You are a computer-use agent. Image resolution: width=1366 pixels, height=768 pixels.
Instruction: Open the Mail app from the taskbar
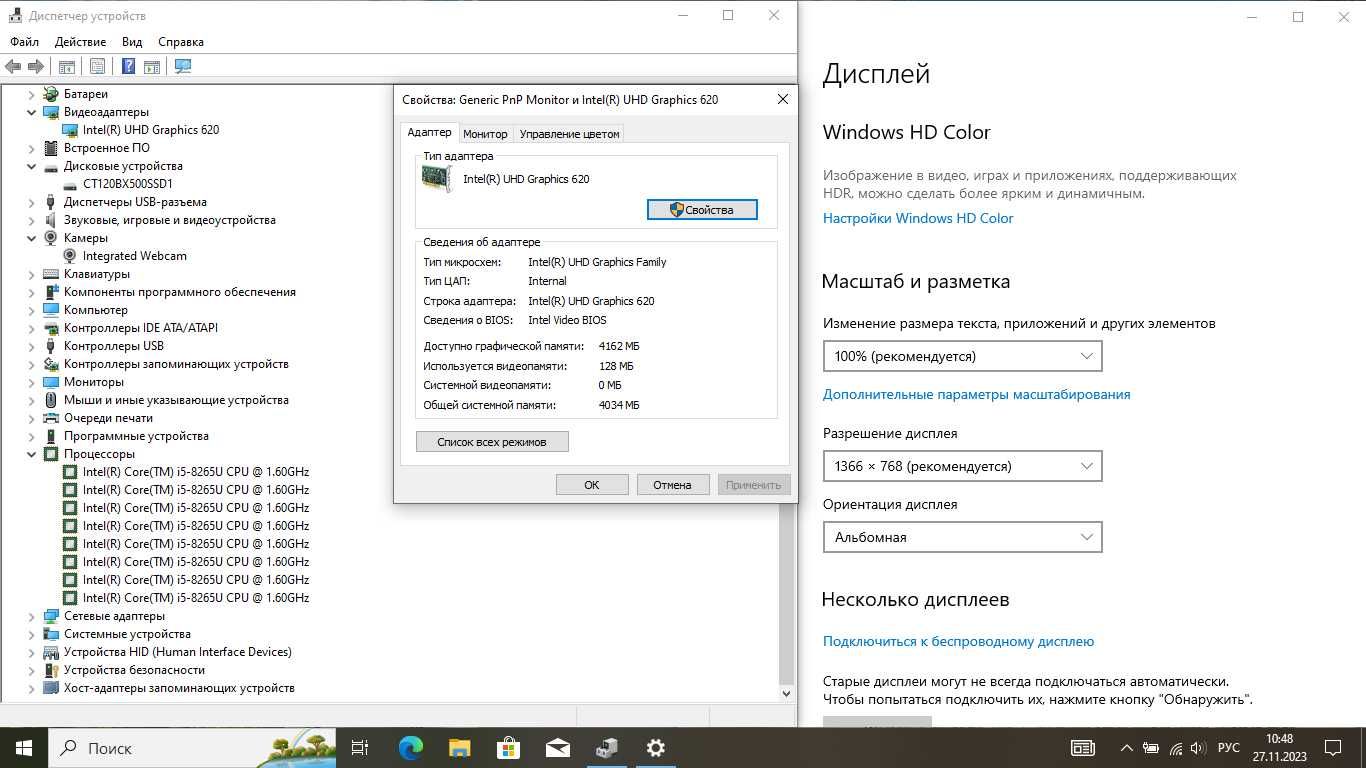point(558,748)
